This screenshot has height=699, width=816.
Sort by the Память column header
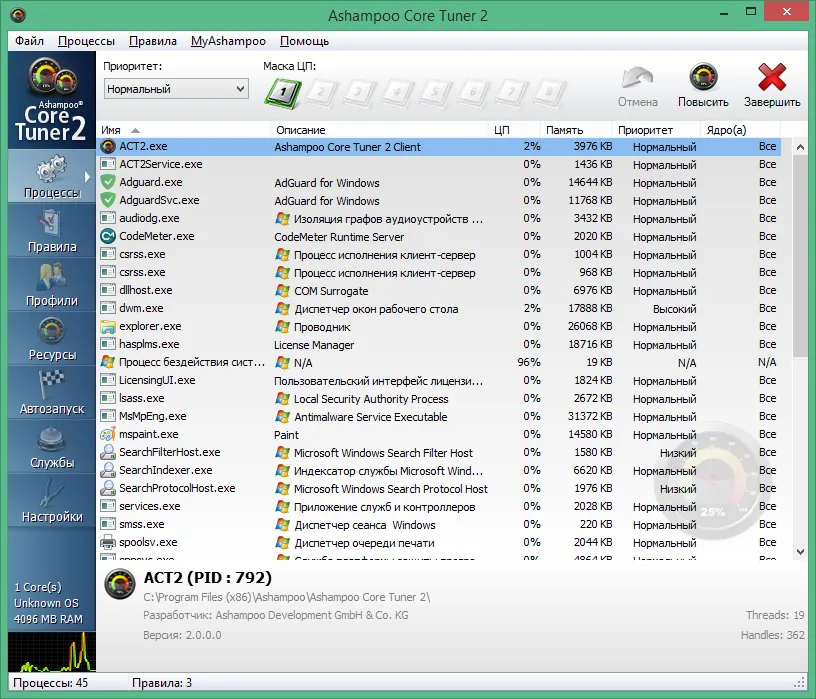(x=576, y=130)
